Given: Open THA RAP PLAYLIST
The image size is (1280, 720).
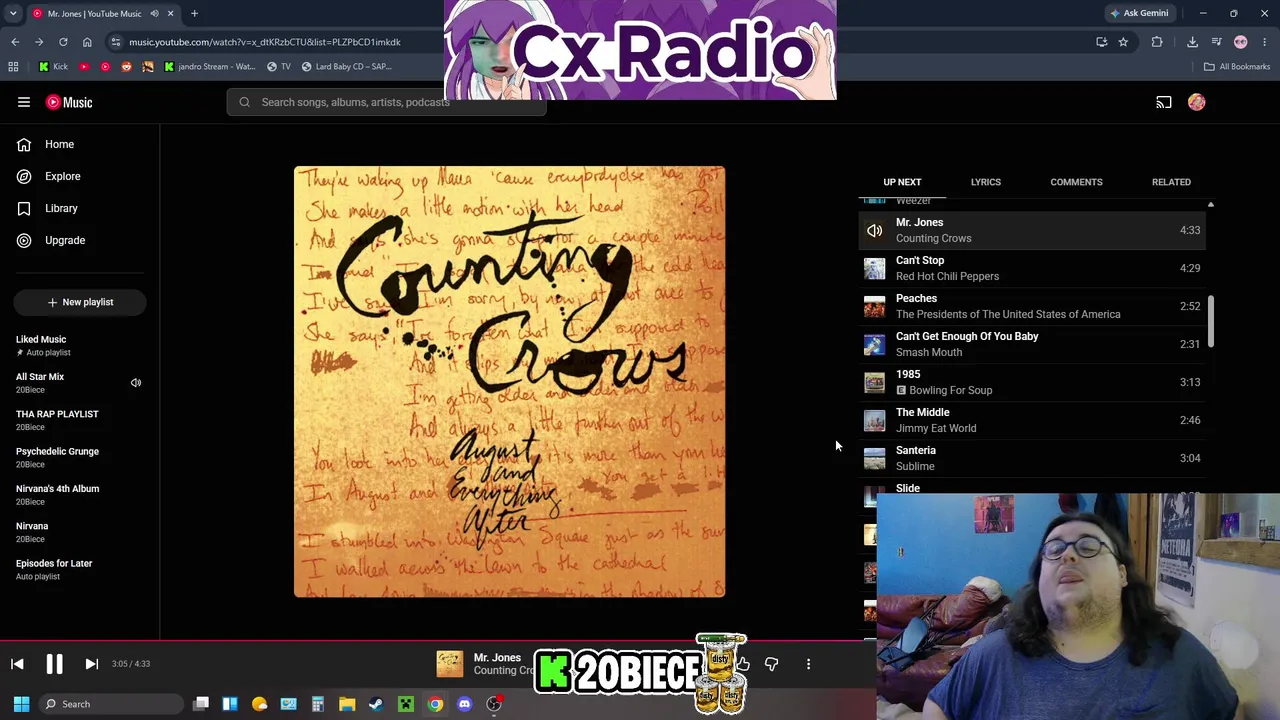Looking at the screenshot, I should tap(80, 420).
